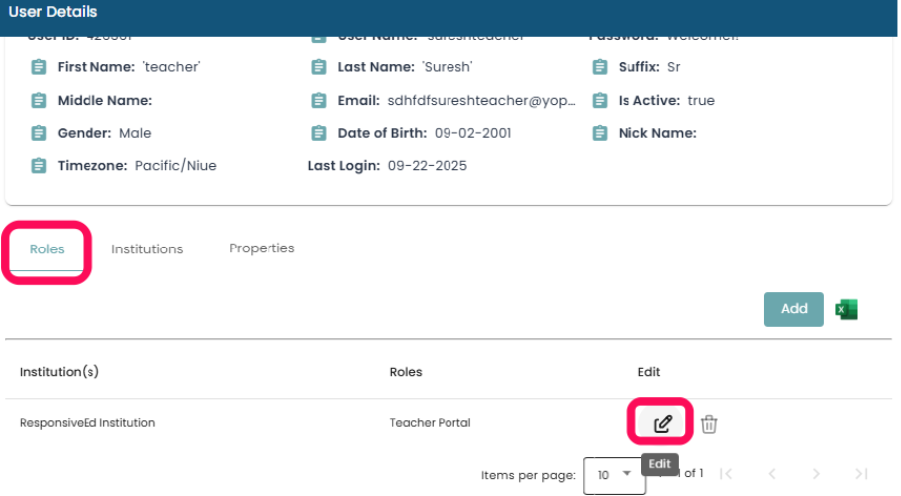
Task: Select the Roles tab
Action: pos(47,249)
